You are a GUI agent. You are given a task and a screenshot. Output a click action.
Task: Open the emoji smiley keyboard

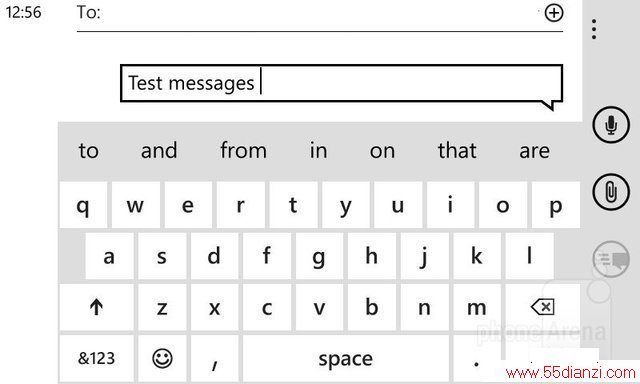click(162, 359)
